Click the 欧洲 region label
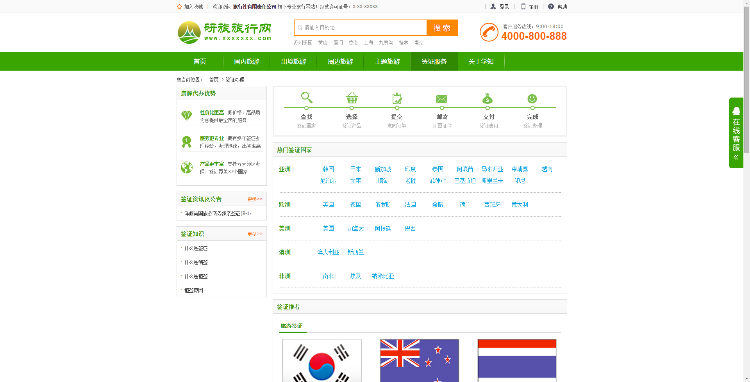This screenshot has height=382, width=750. pyautogui.click(x=285, y=205)
